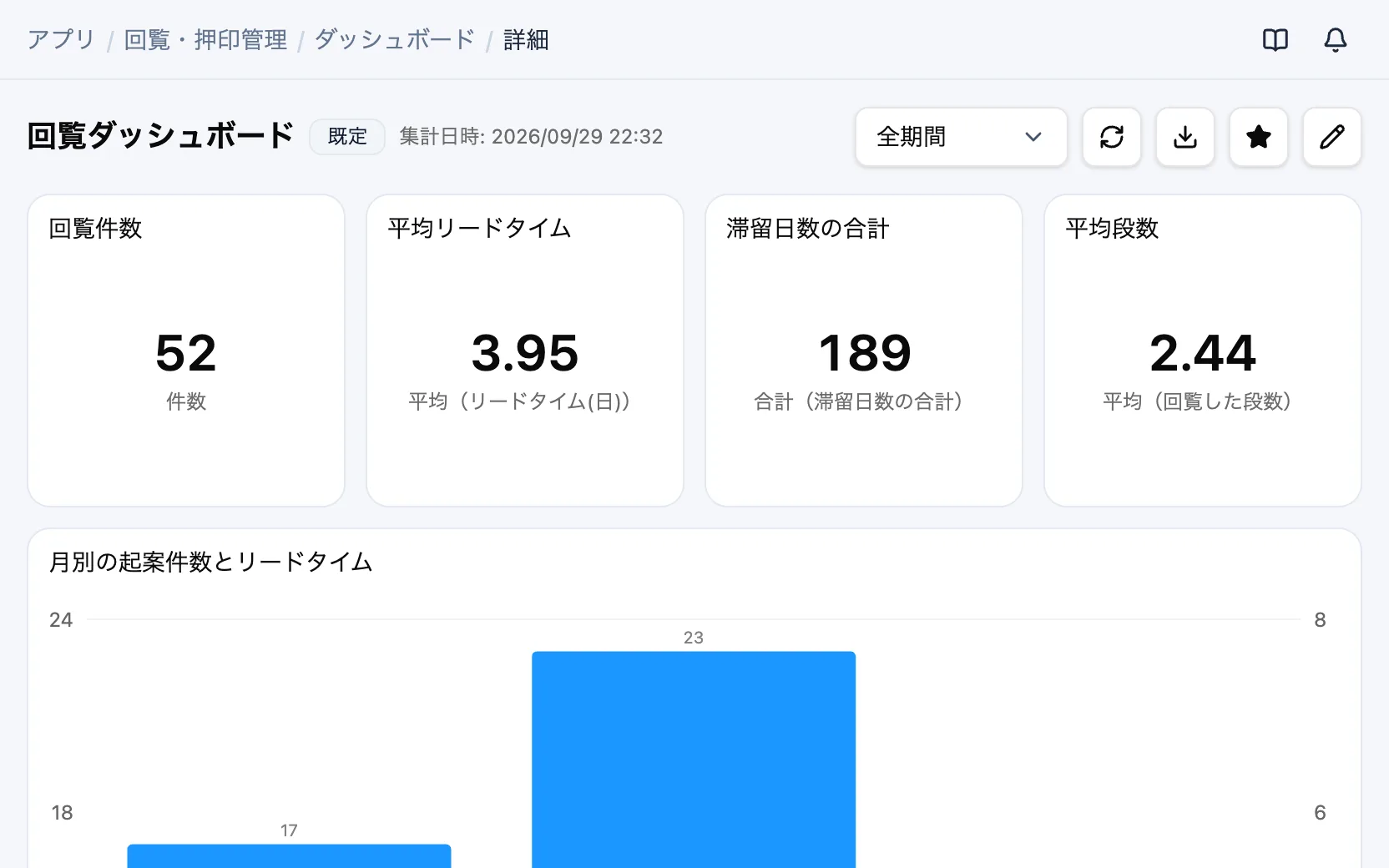Download the dashboard export
This screenshot has height=868, width=1389.
(1185, 137)
